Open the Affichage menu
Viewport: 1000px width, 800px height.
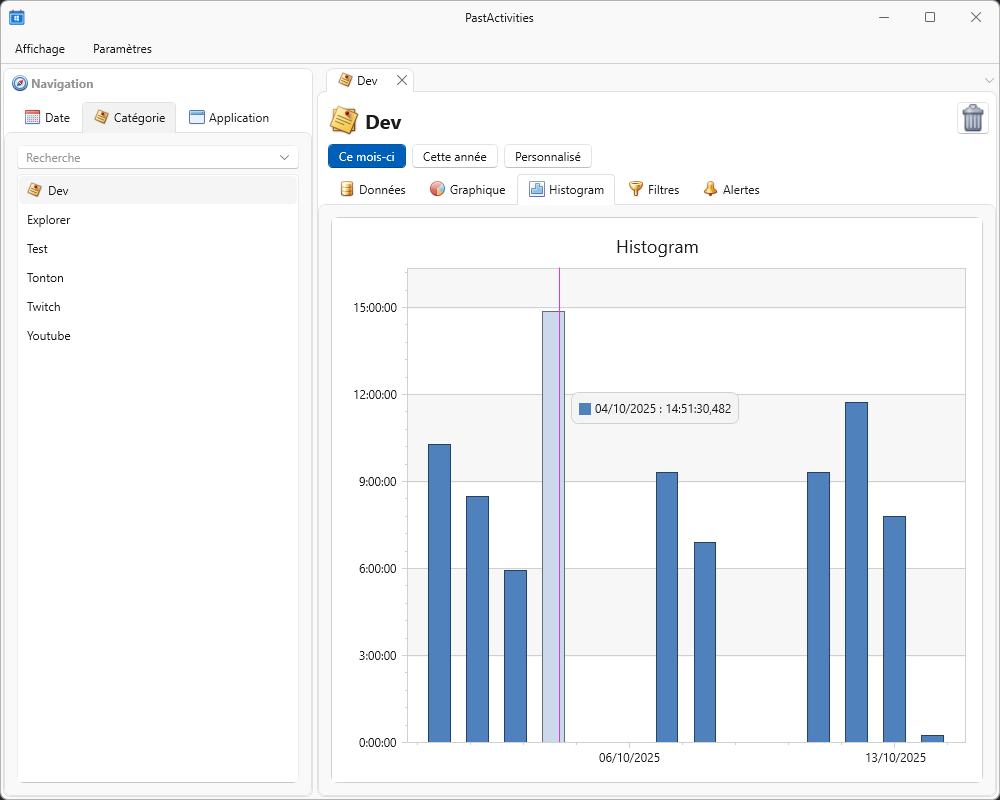(x=40, y=49)
